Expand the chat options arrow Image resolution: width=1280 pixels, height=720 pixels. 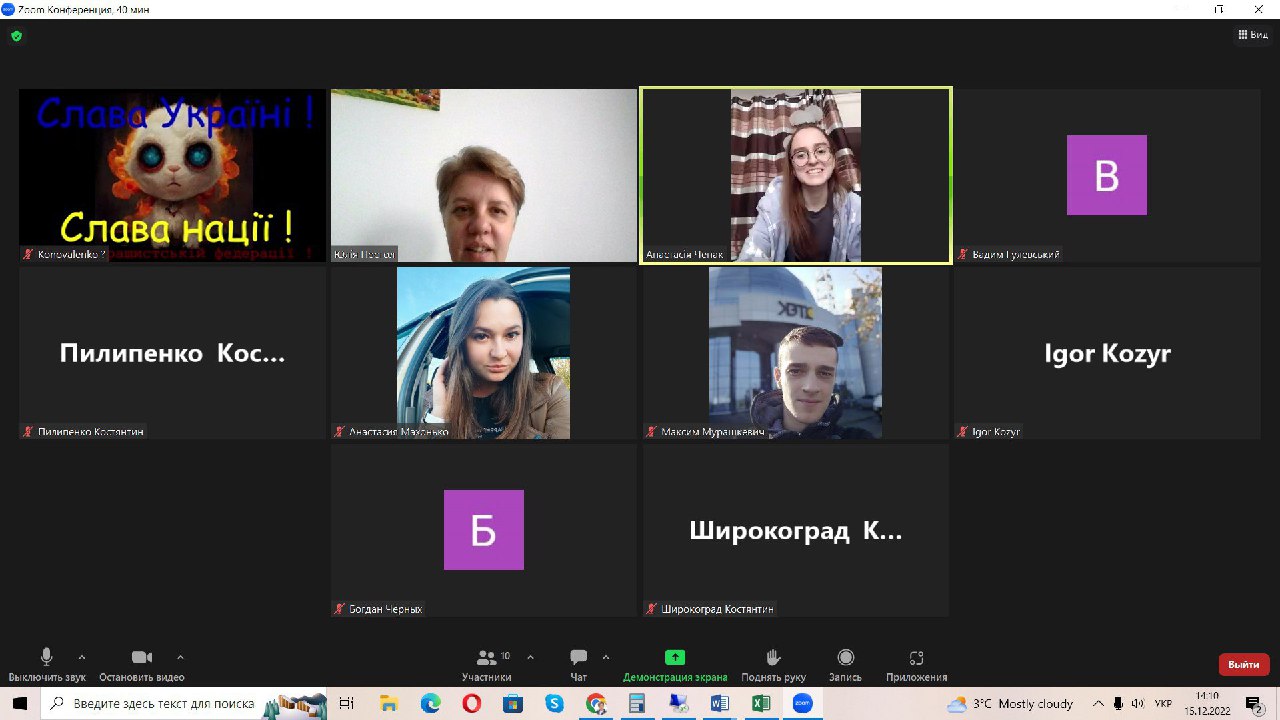(606, 657)
